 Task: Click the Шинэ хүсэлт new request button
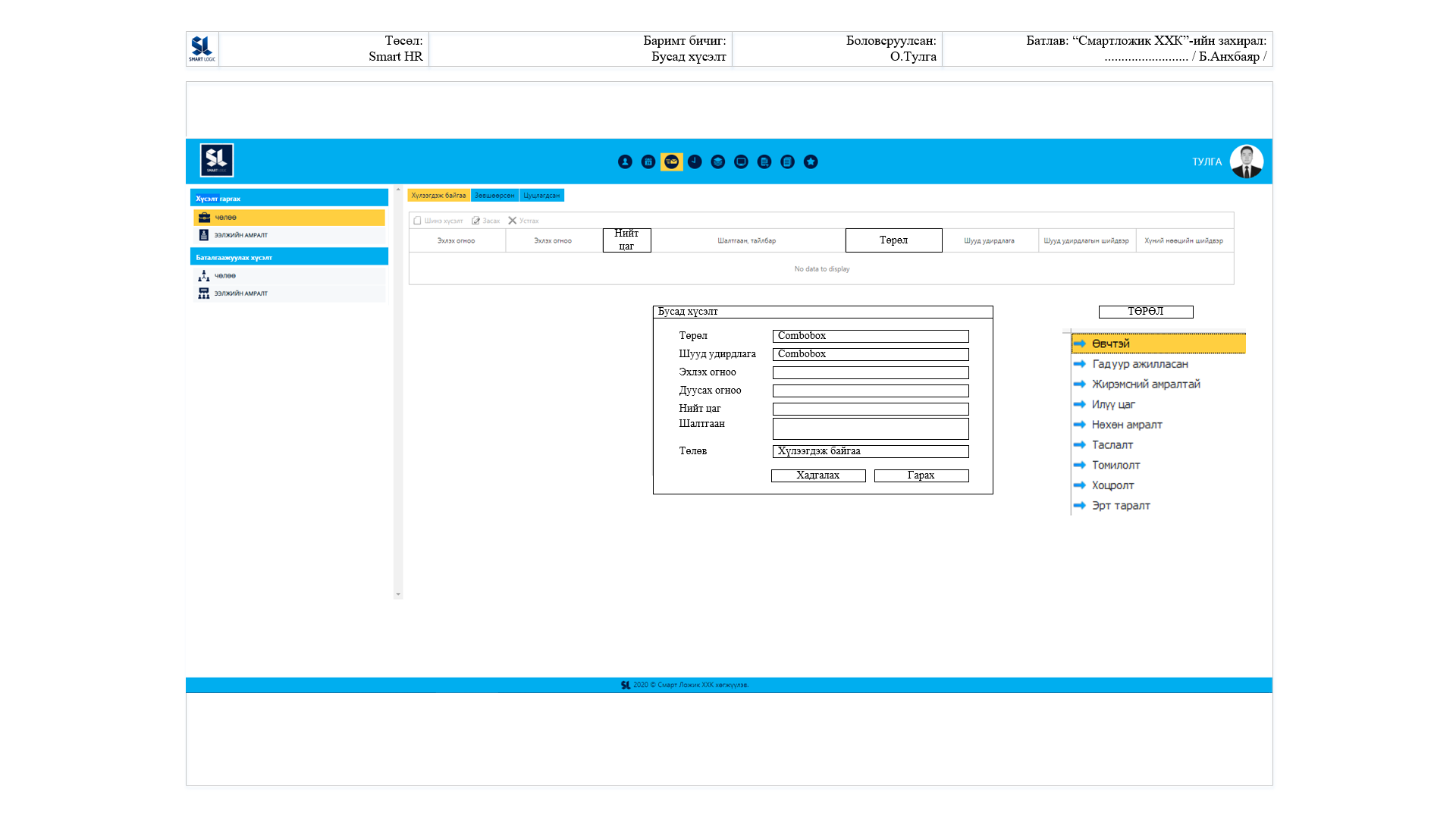pyautogui.click(x=438, y=221)
